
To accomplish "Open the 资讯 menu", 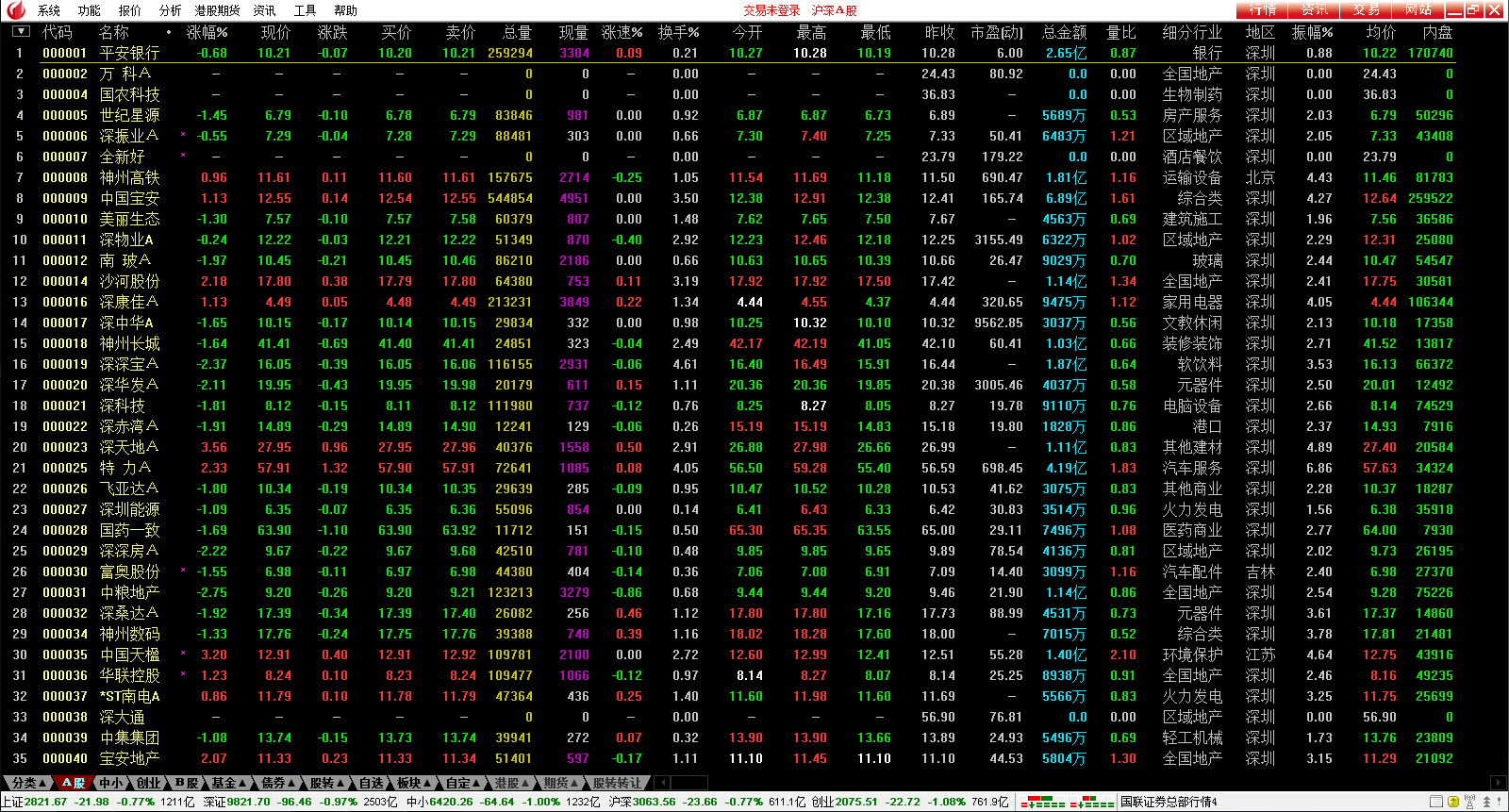I will (x=265, y=10).
